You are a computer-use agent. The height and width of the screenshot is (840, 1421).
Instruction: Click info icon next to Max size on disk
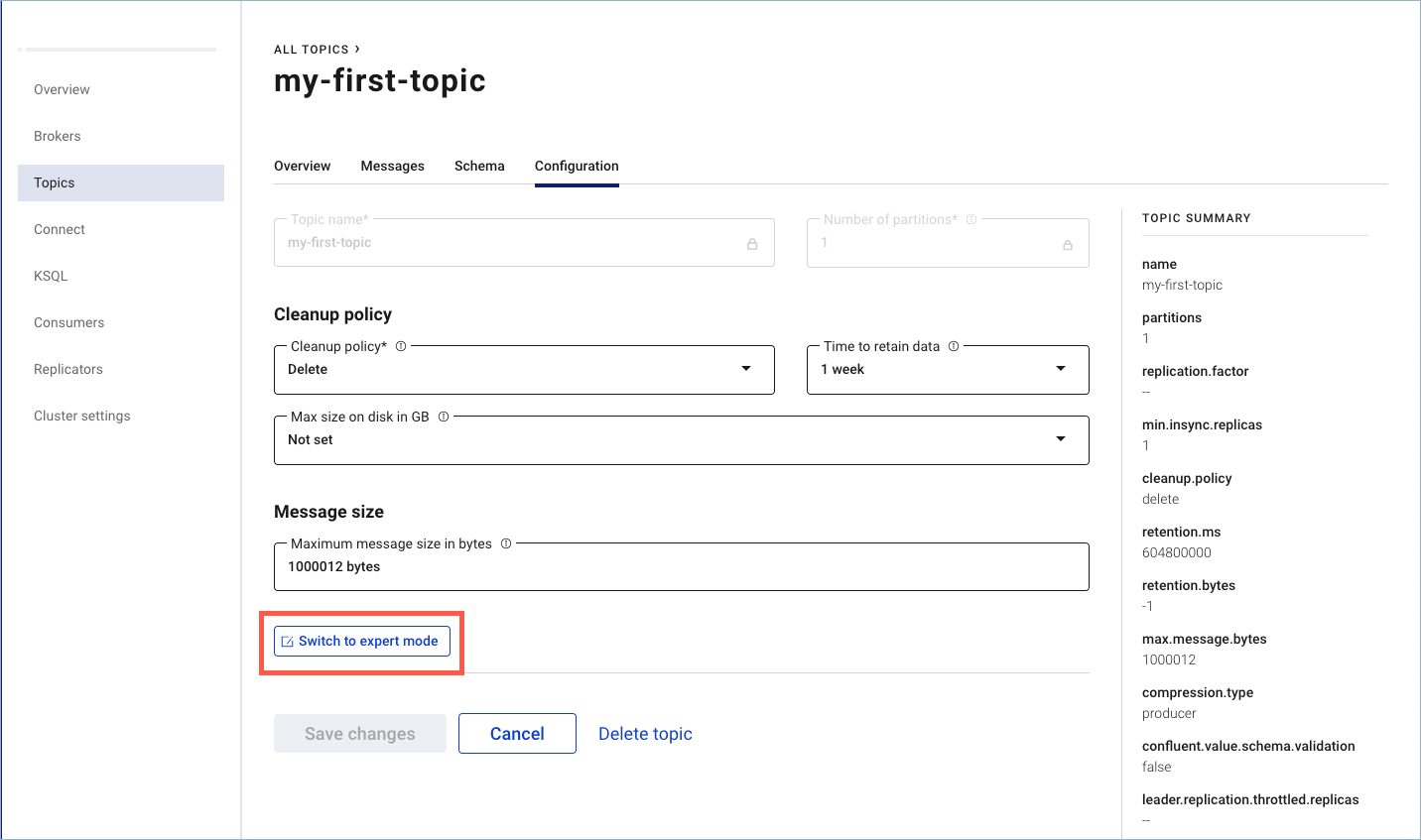pos(444,417)
